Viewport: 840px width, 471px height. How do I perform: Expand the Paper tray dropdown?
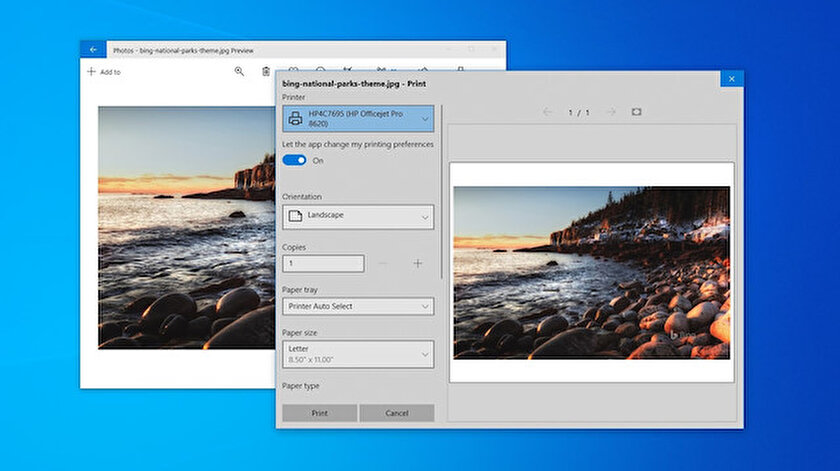pyautogui.click(x=358, y=306)
